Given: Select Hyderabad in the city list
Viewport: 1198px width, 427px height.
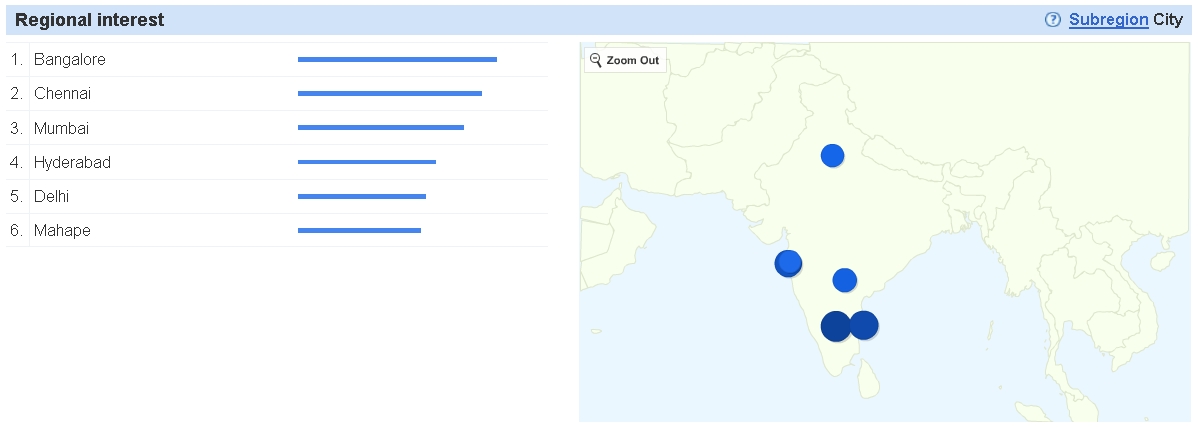Looking at the screenshot, I should 72,162.
